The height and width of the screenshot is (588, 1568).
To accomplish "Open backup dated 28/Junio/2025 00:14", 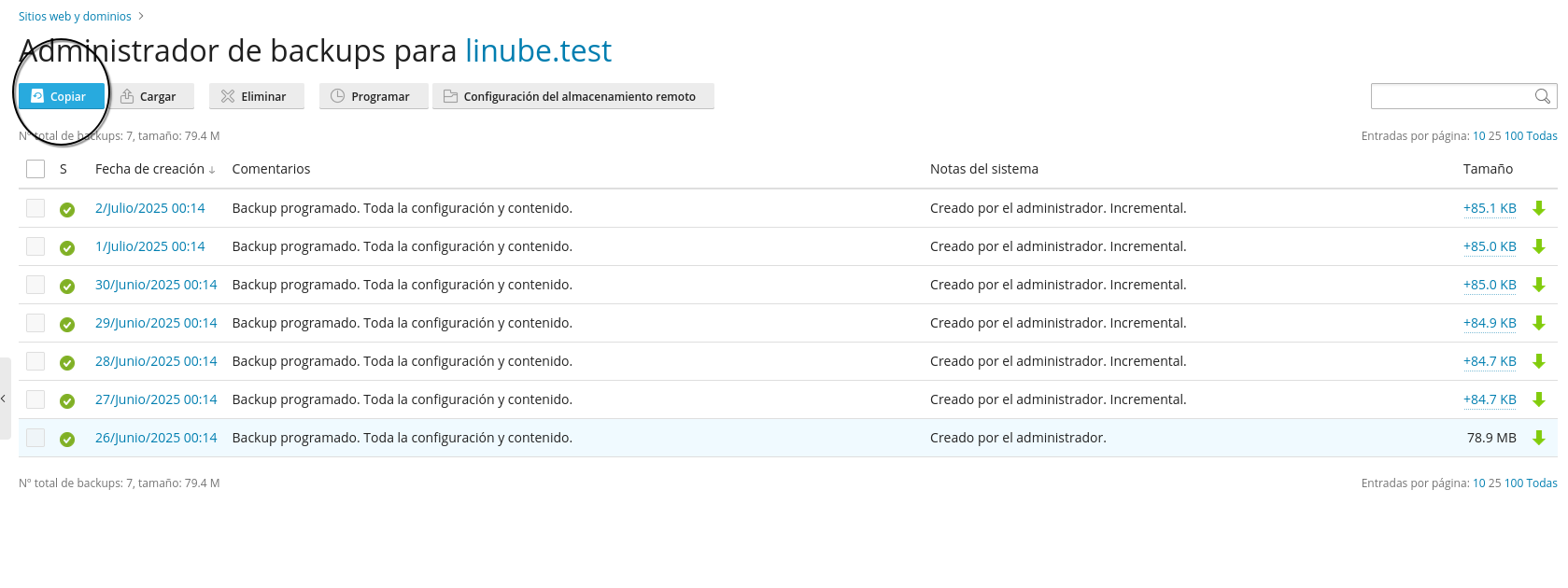I will (156, 361).
